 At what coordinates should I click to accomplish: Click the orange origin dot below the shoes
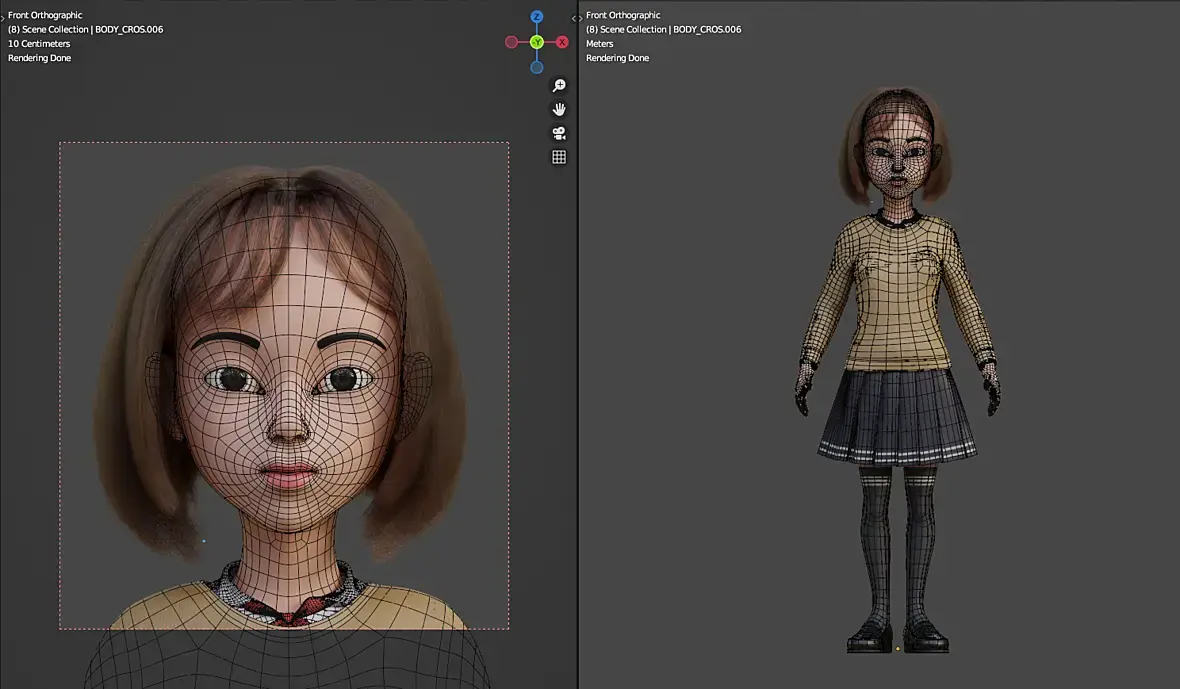click(x=897, y=649)
